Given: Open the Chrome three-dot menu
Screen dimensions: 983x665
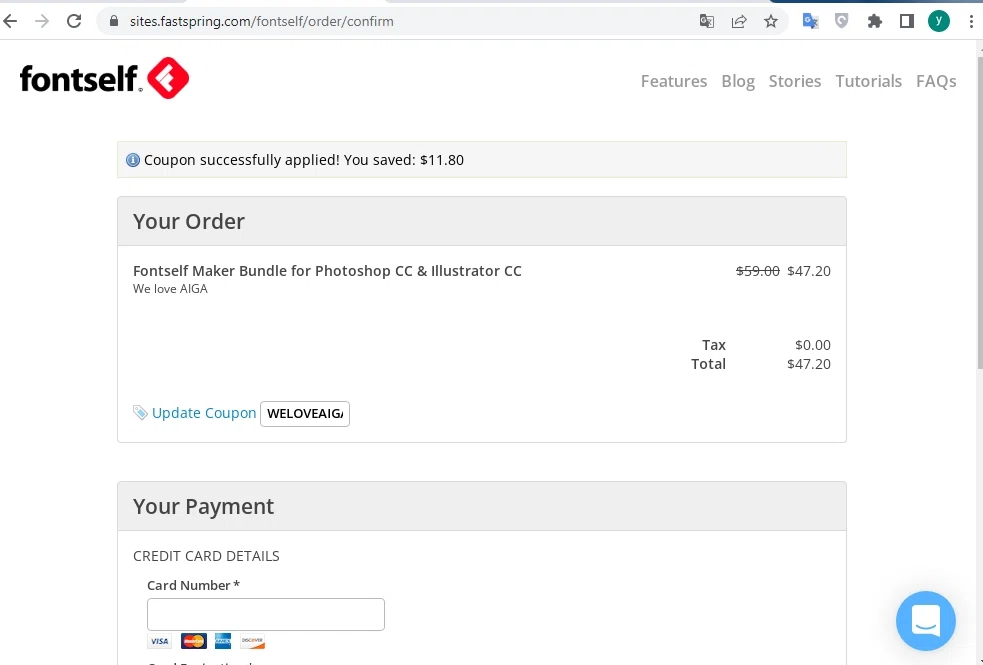Looking at the screenshot, I should [x=971, y=21].
